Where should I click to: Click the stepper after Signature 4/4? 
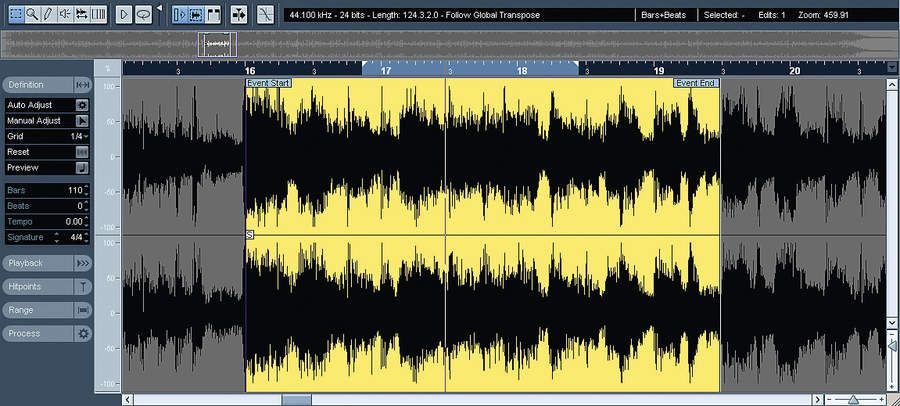coord(86,237)
